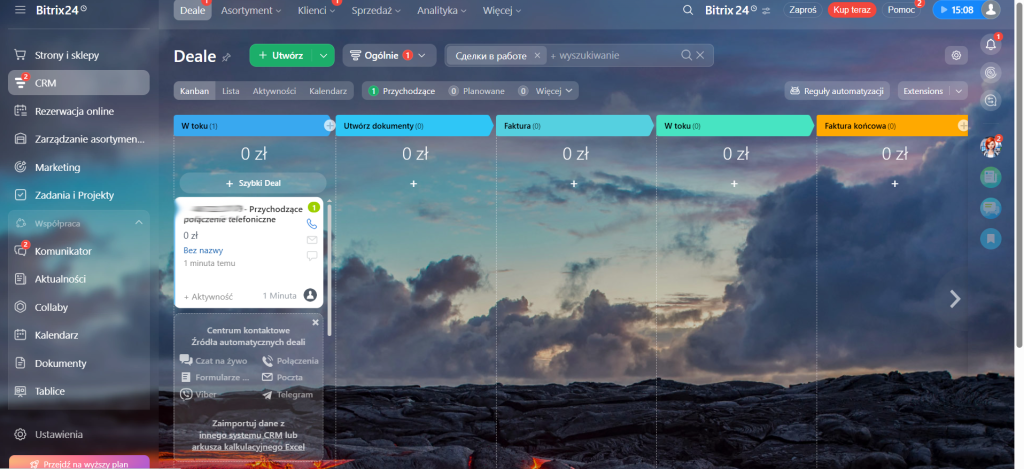The width and height of the screenshot is (1024, 469).
Task: Open the Analityka menu item
Action: [x=444, y=10]
